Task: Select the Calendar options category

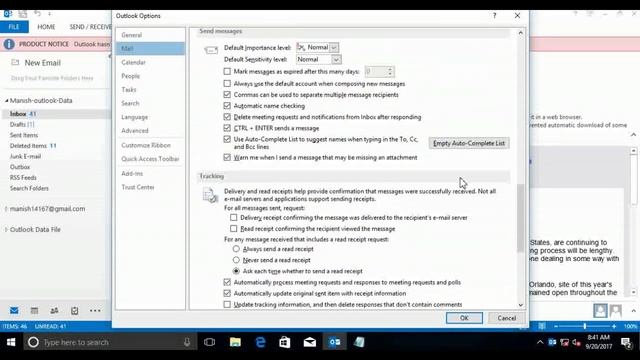Action: tap(150, 62)
